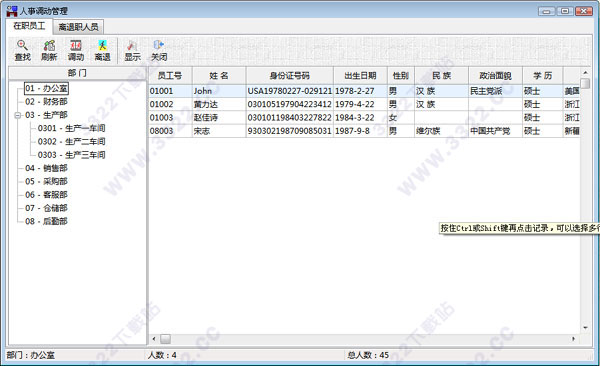The image size is (600, 366).
Task: Switch to the 离退职人员 tab
Action: (x=78, y=27)
